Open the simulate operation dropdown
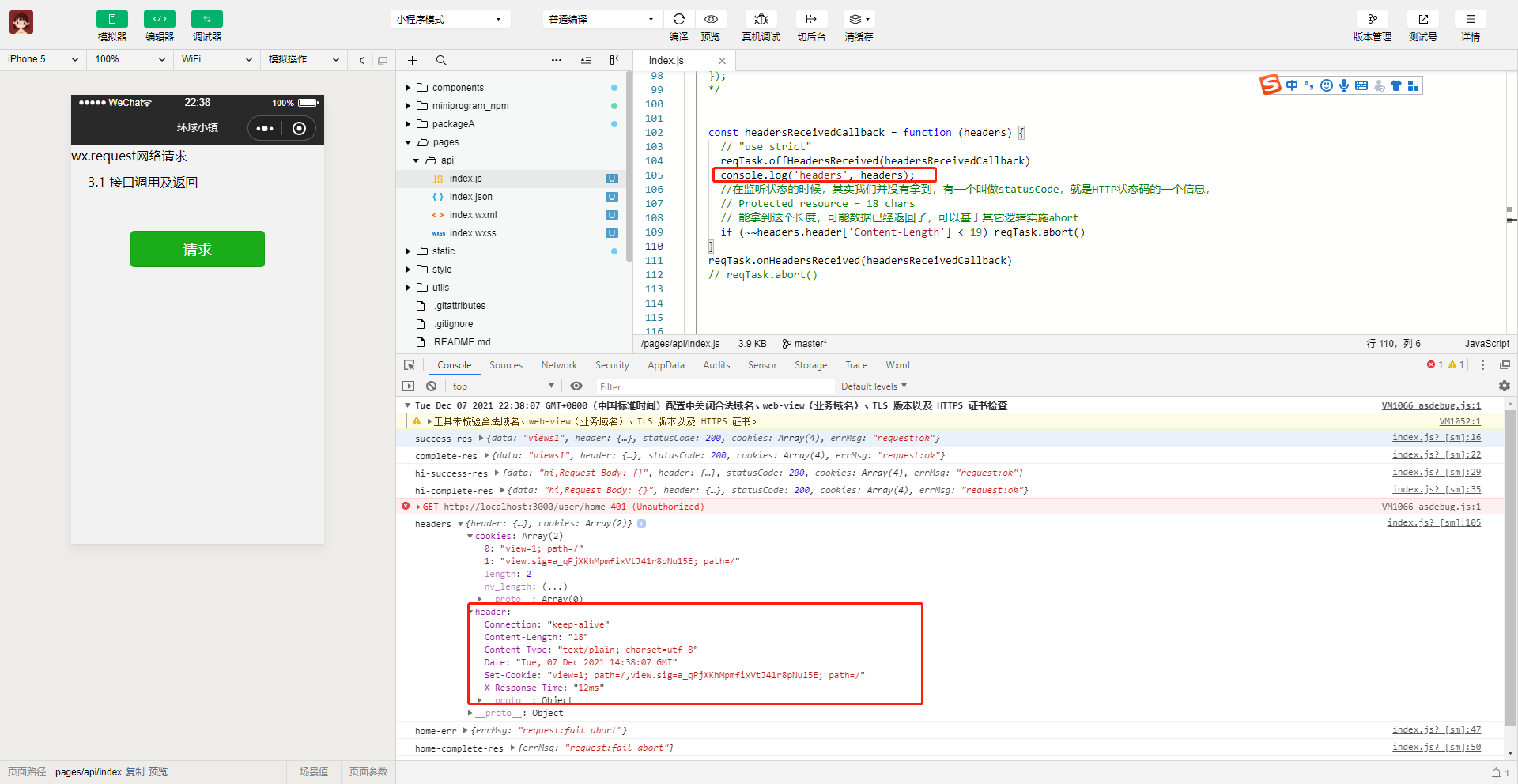The height and width of the screenshot is (784, 1518). coord(304,59)
